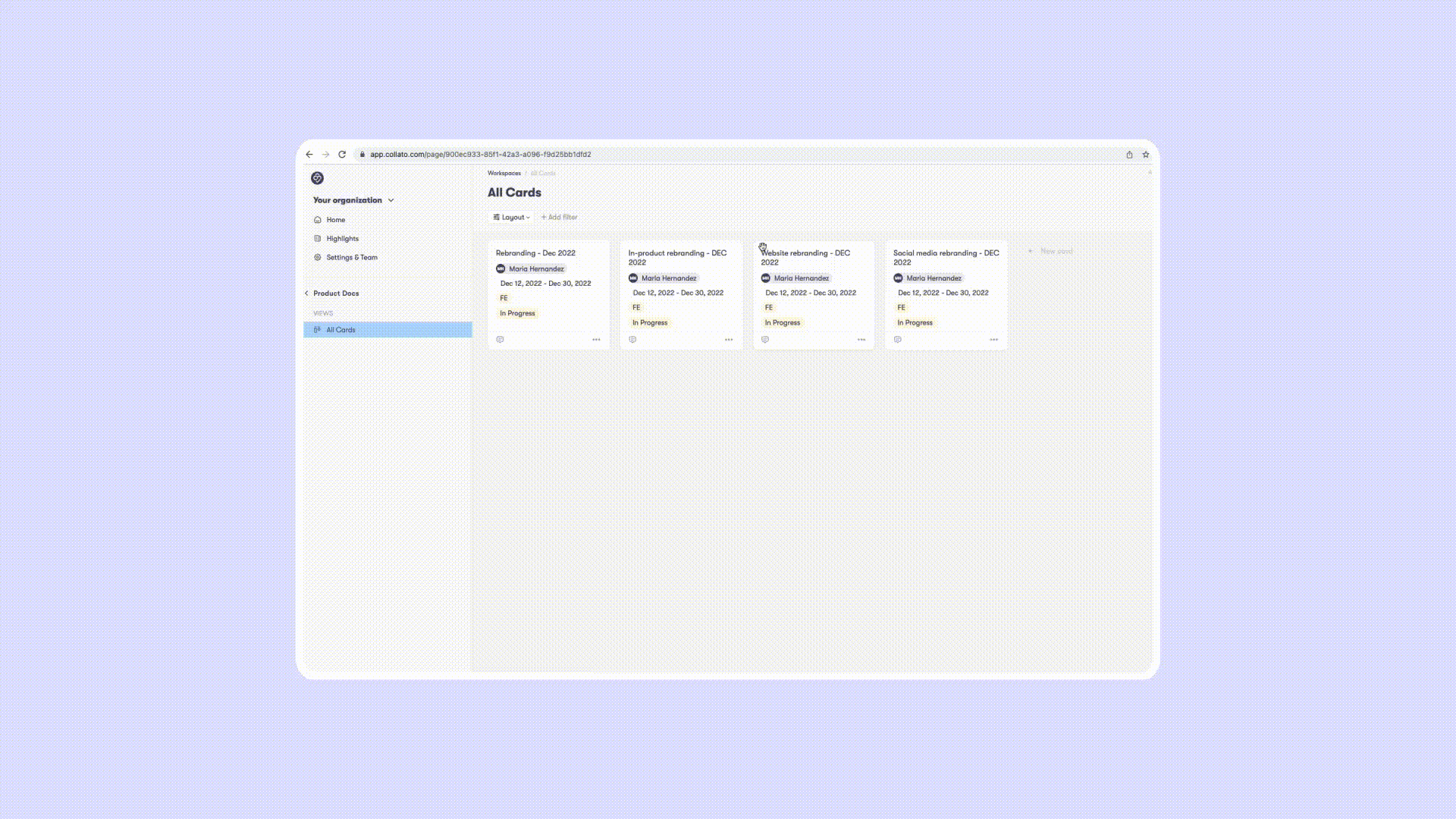
Task: Open Home in the sidebar
Action: pyautogui.click(x=335, y=220)
